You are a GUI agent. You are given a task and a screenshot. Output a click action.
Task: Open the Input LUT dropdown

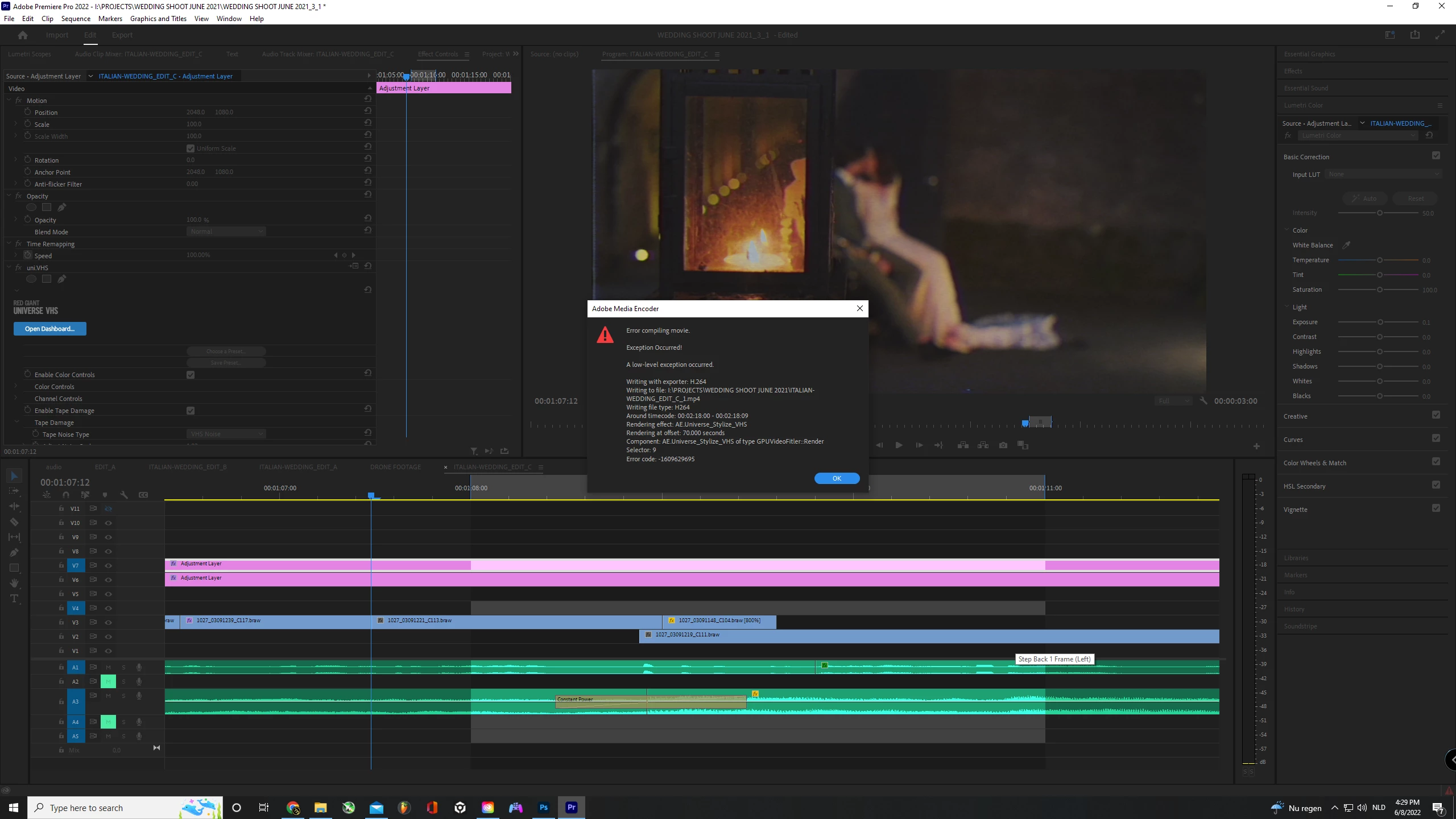(1383, 175)
